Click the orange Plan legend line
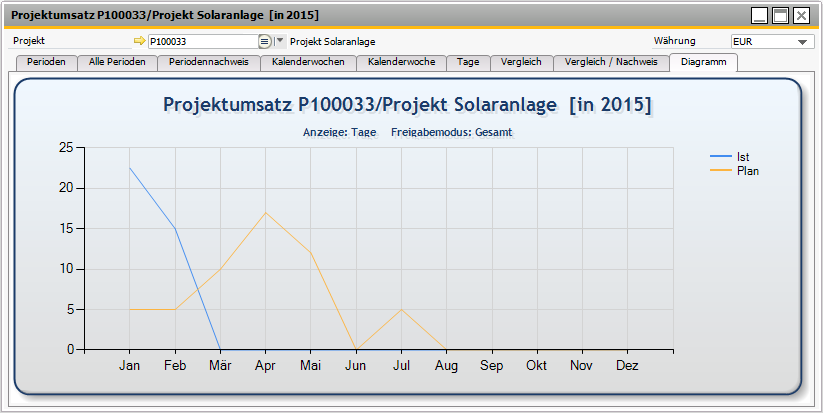Viewport: 823px width, 413px height. coord(720,171)
